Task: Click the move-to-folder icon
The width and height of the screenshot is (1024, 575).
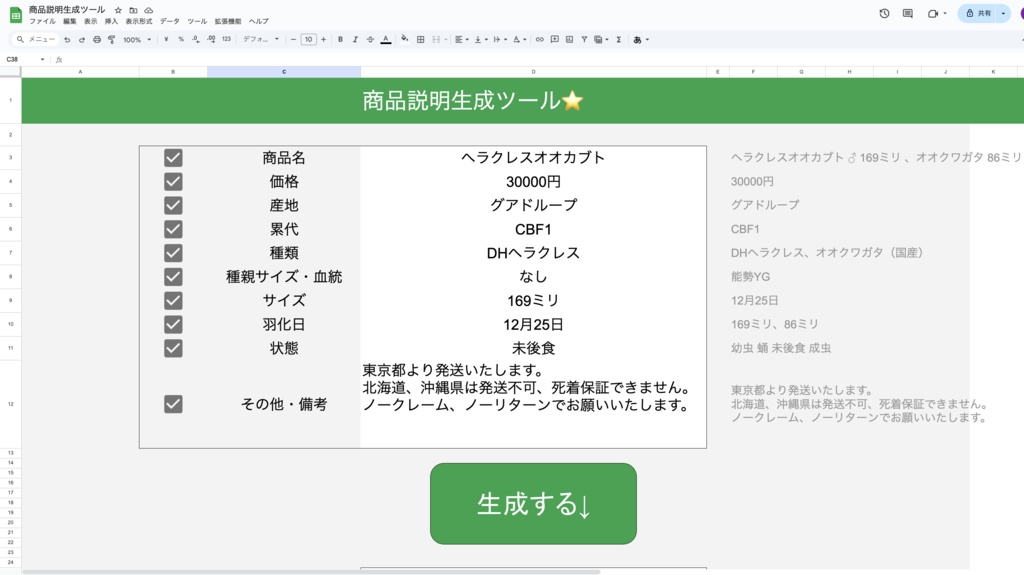Action: coord(133,10)
